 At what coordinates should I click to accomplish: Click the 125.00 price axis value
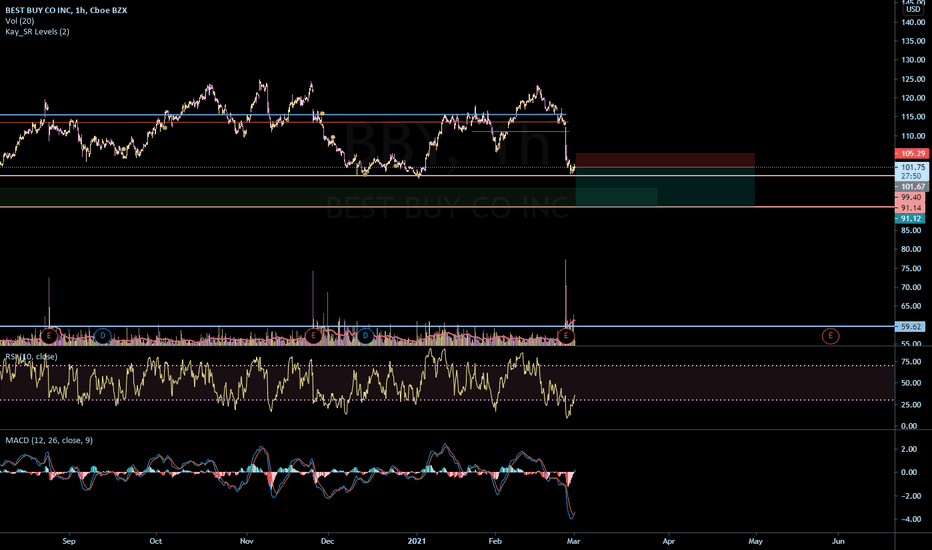pos(913,79)
